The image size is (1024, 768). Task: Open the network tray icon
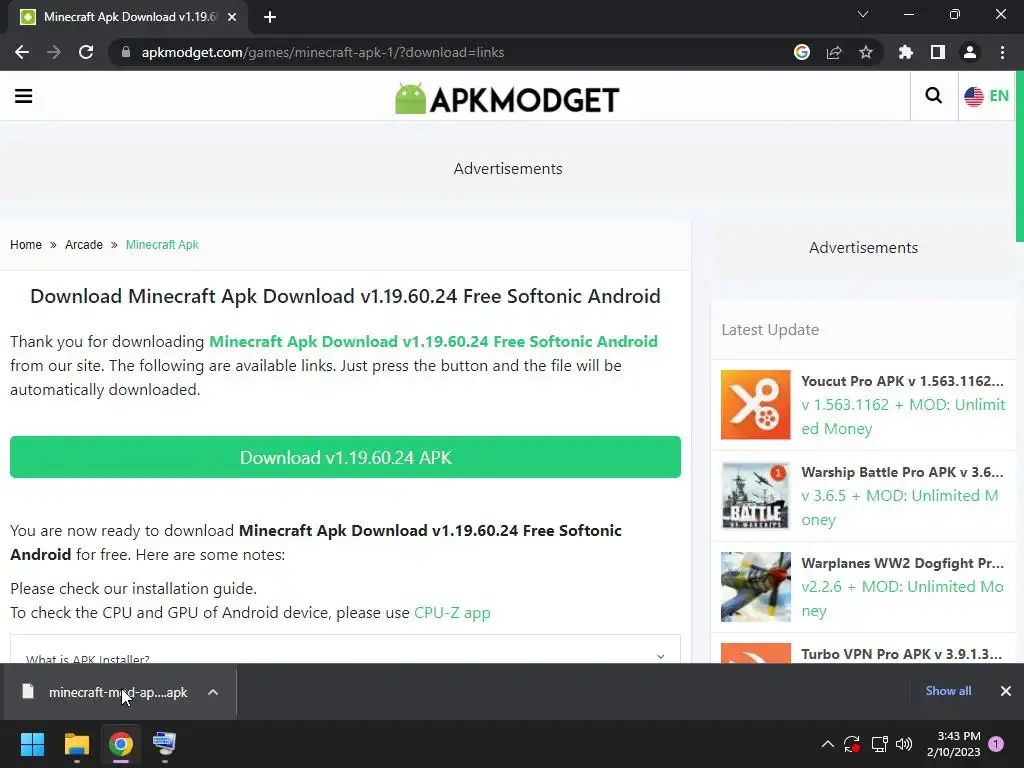pyautogui.click(x=879, y=744)
